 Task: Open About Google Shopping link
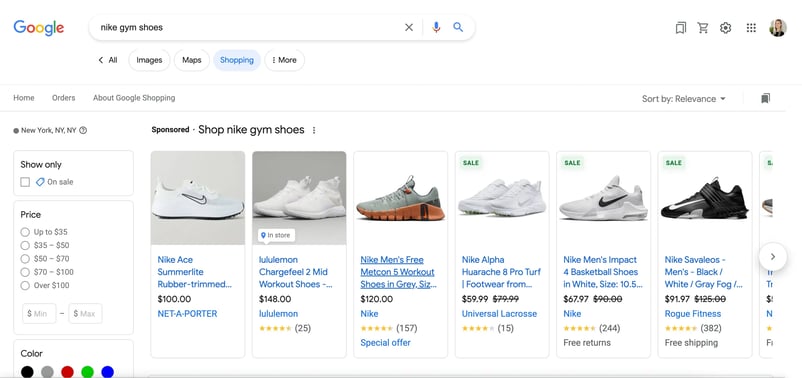[x=134, y=98]
